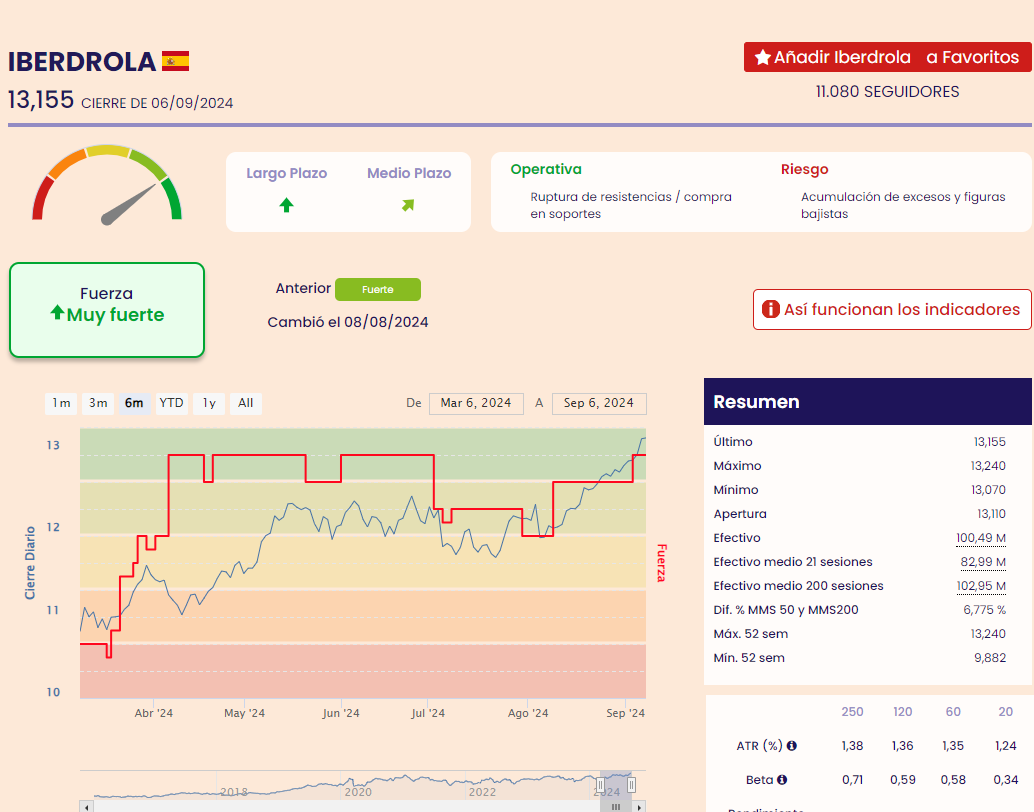This screenshot has width=1034, height=812.
Task: Click the Efectivo value 100,49 M
Action: (981, 538)
